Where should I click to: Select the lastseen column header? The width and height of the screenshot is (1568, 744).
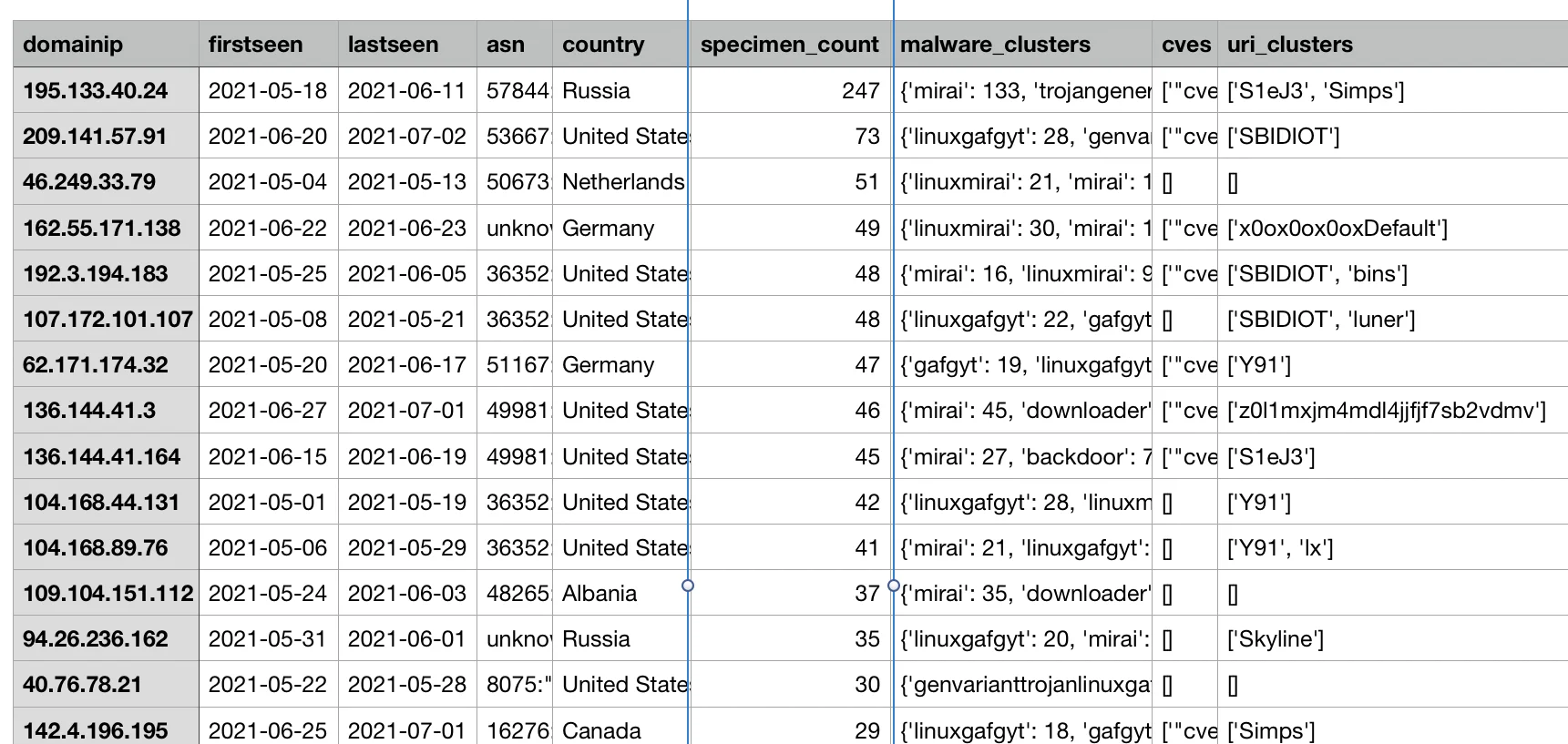point(407,45)
